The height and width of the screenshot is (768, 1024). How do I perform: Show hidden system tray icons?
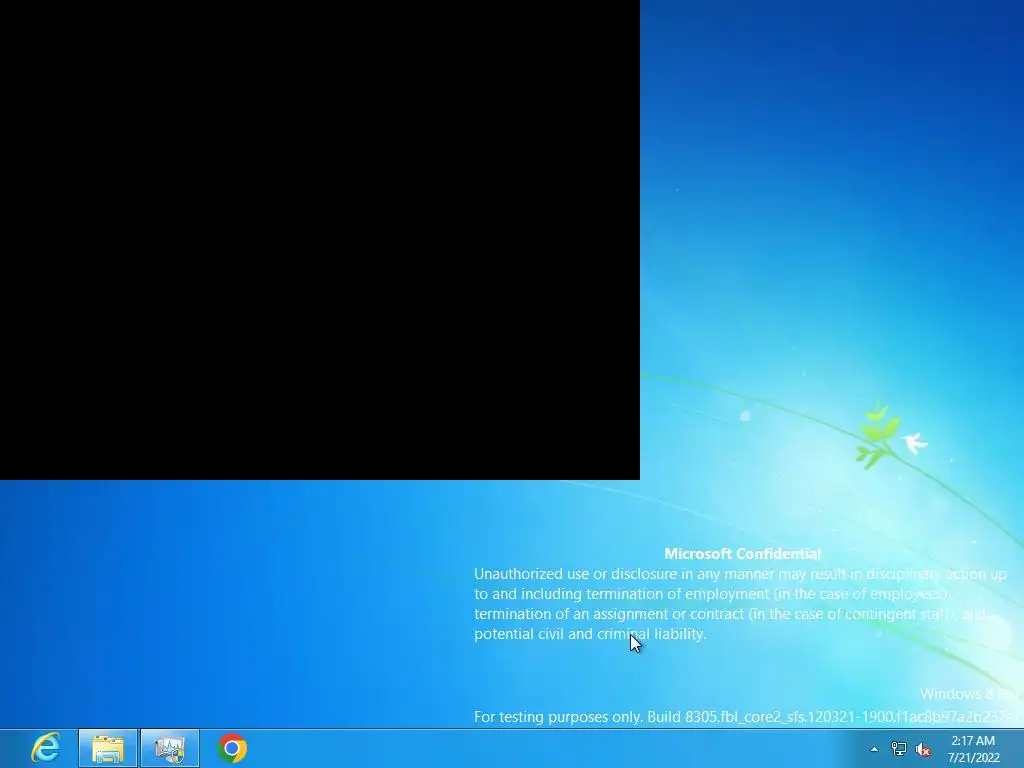pos(874,749)
